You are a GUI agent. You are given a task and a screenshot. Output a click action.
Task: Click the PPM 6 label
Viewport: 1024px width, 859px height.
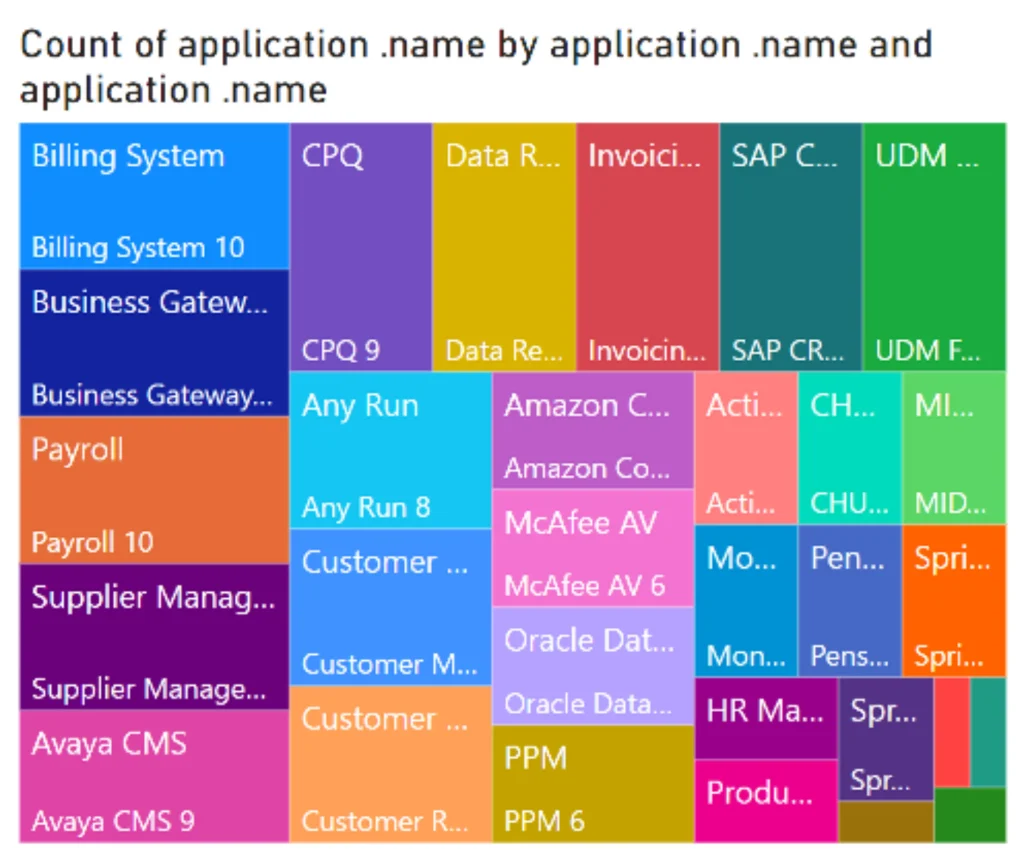(545, 821)
